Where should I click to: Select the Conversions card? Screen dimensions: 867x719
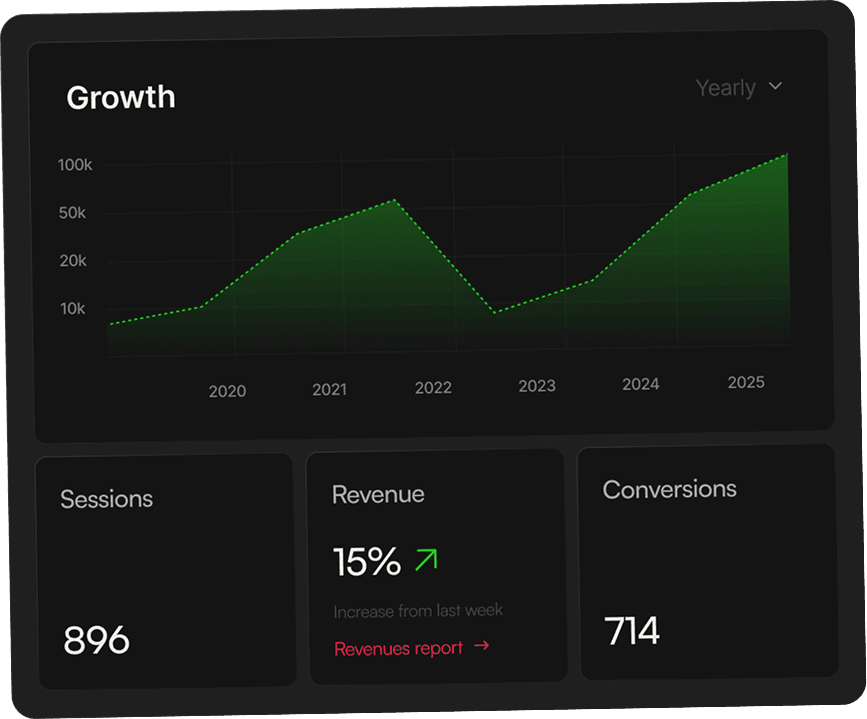click(x=706, y=565)
